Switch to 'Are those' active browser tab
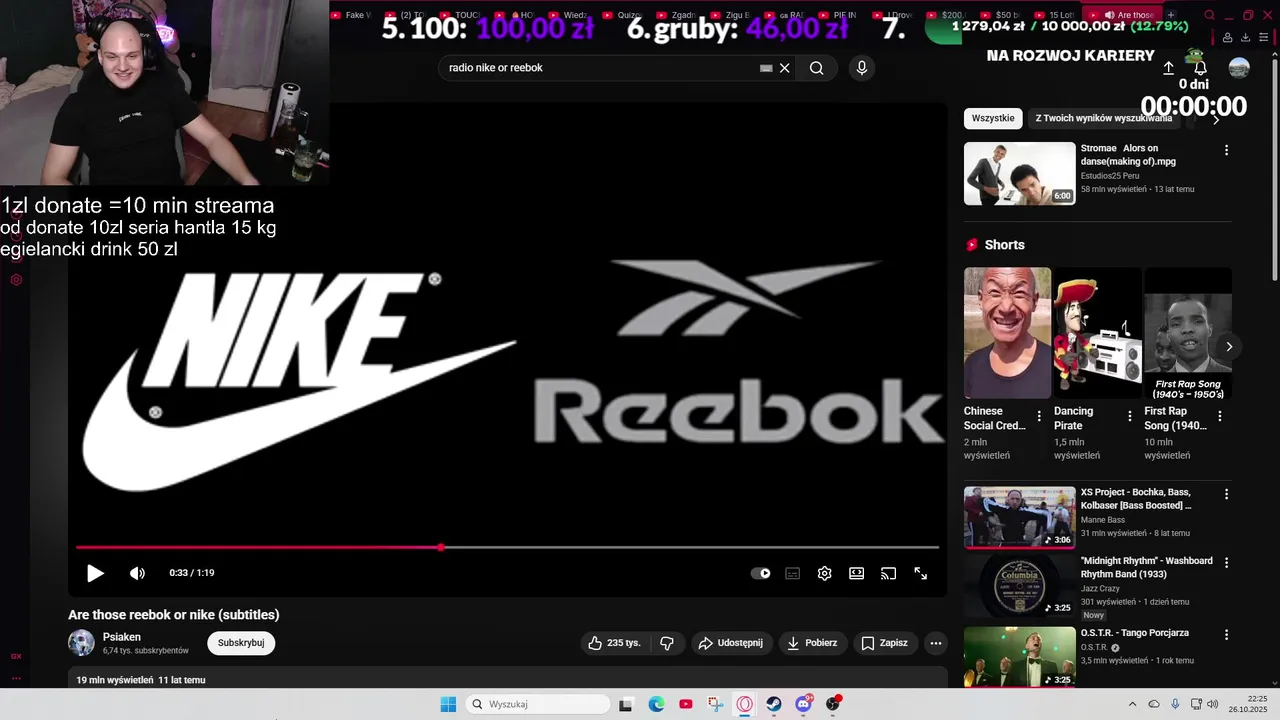Viewport: 1280px width, 720px height. click(1128, 15)
